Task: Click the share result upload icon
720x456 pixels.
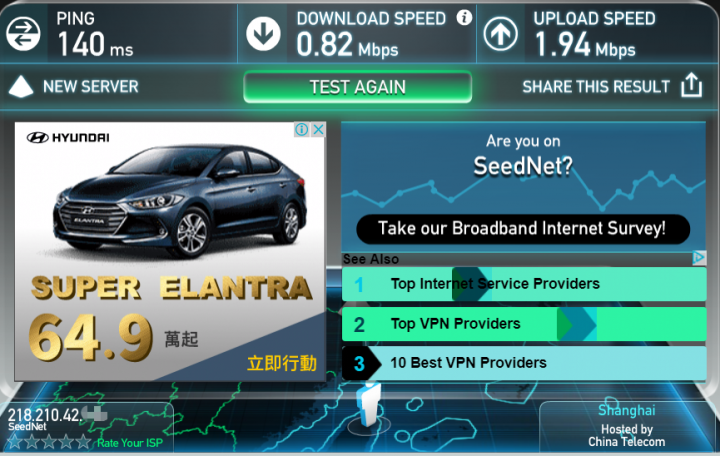Action: click(x=692, y=85)
